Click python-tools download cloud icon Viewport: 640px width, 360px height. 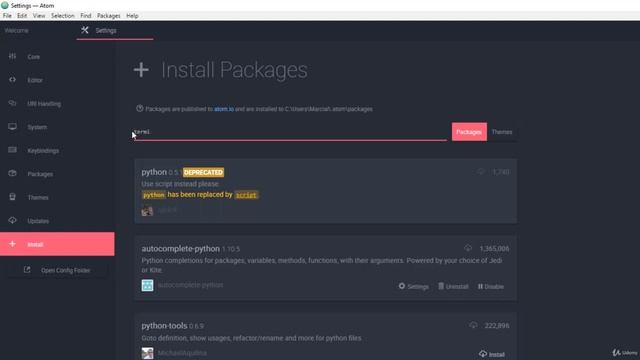tap(473, 325)
